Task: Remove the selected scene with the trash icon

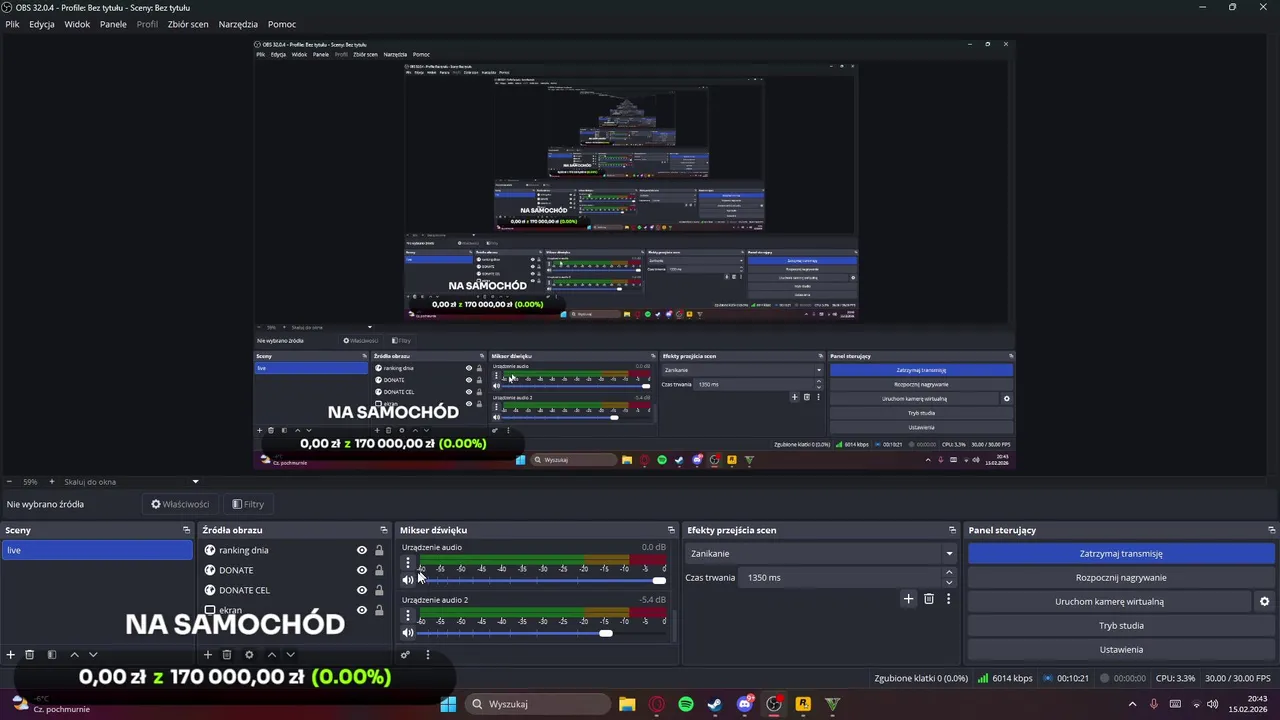Action: tap(29, 655)
